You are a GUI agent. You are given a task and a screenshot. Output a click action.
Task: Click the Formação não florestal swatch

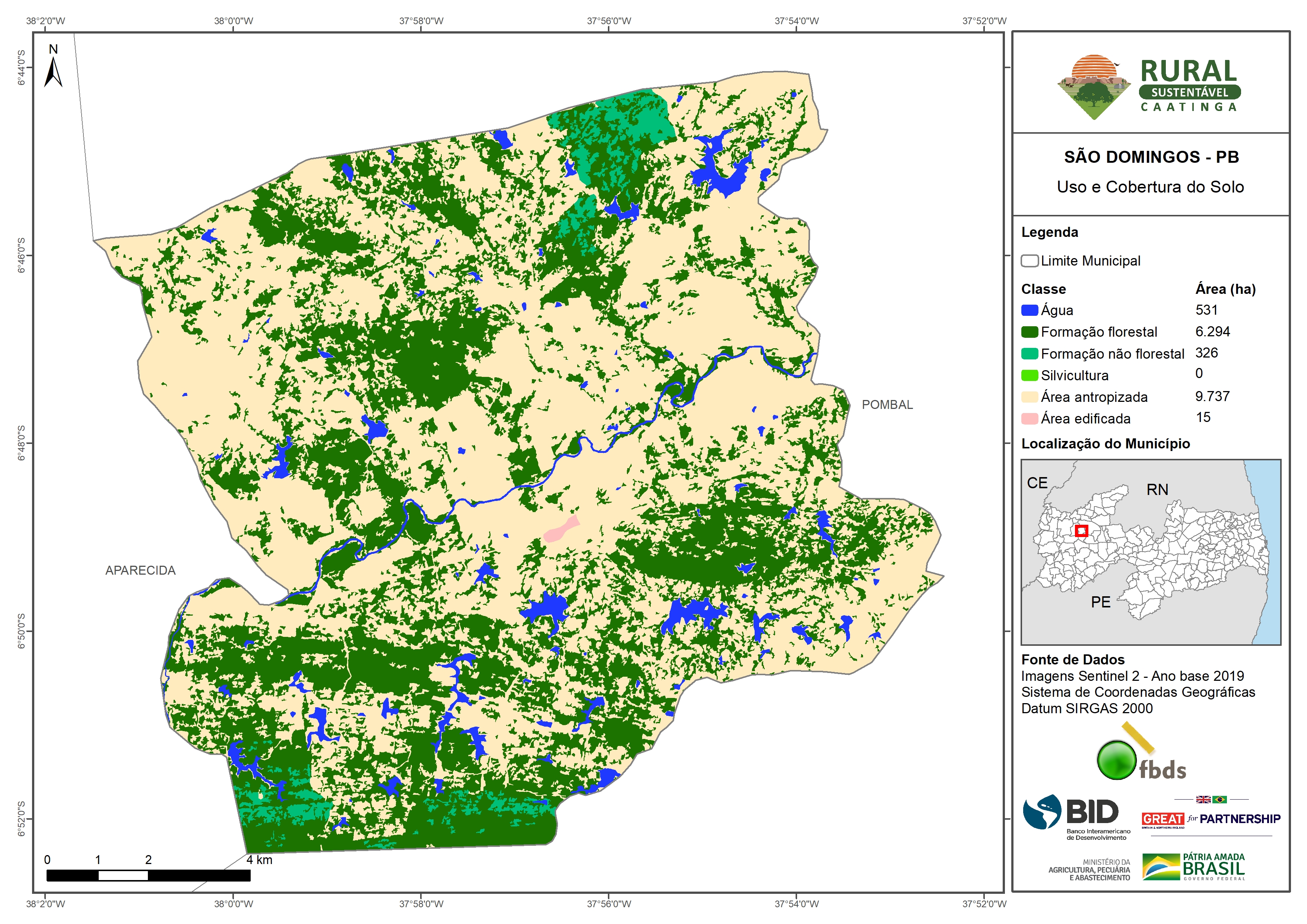point(1029,353)
